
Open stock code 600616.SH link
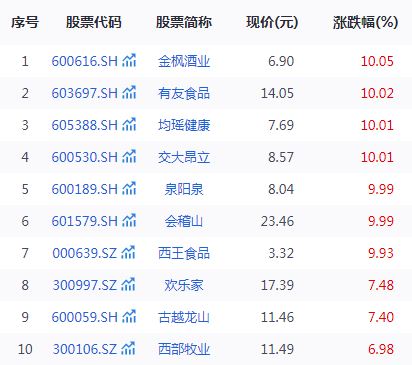(x=85, y=61)
